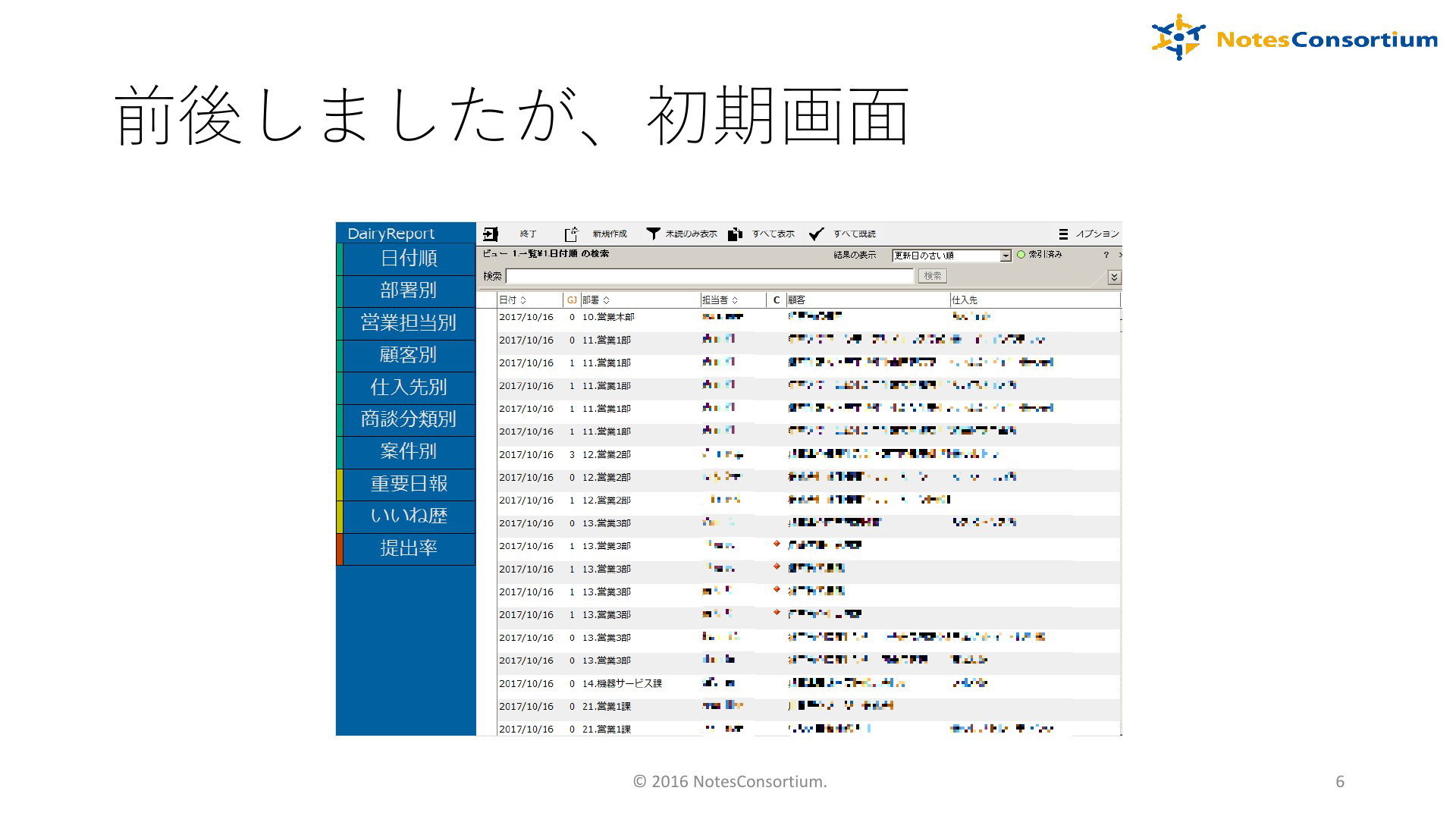Click the 仕入先 column header
The image size is (1456, 819).
click(1034, 300)
